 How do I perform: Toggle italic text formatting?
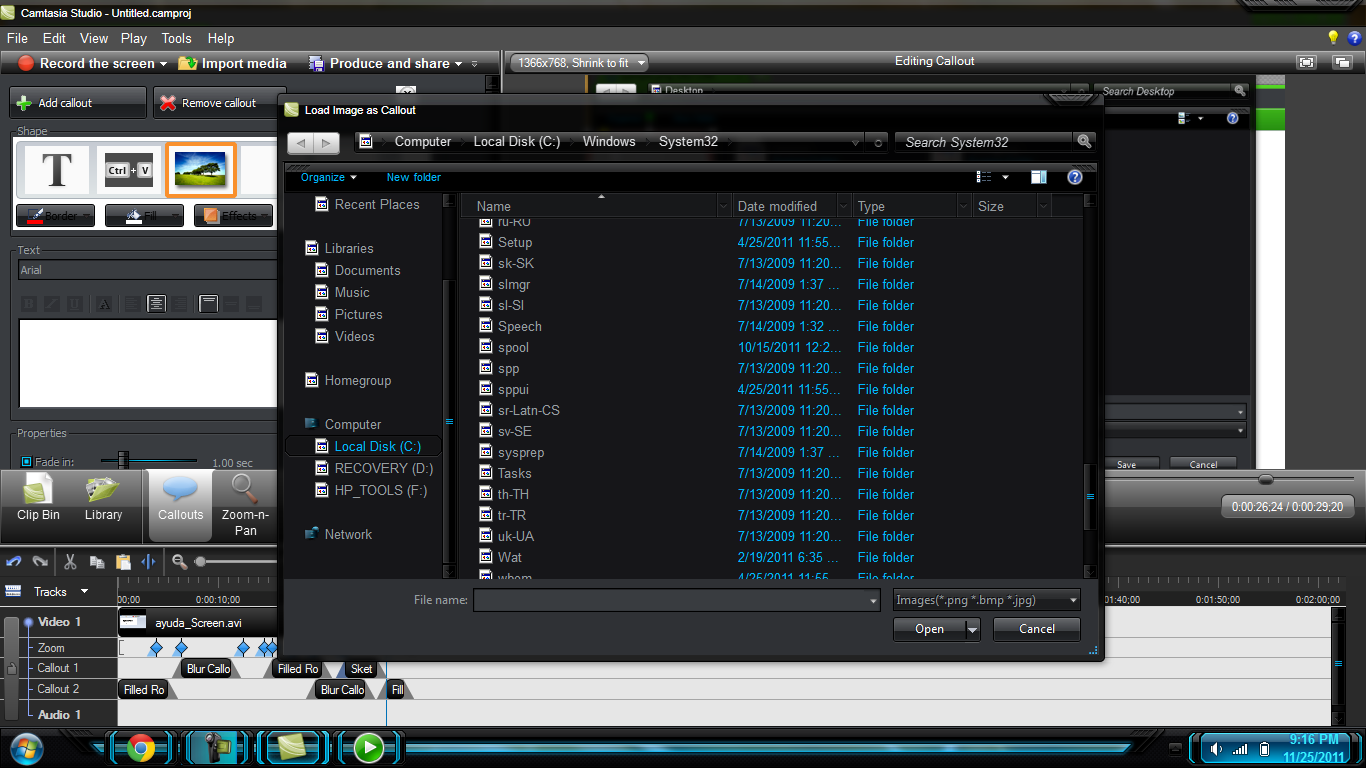[52, 303]
